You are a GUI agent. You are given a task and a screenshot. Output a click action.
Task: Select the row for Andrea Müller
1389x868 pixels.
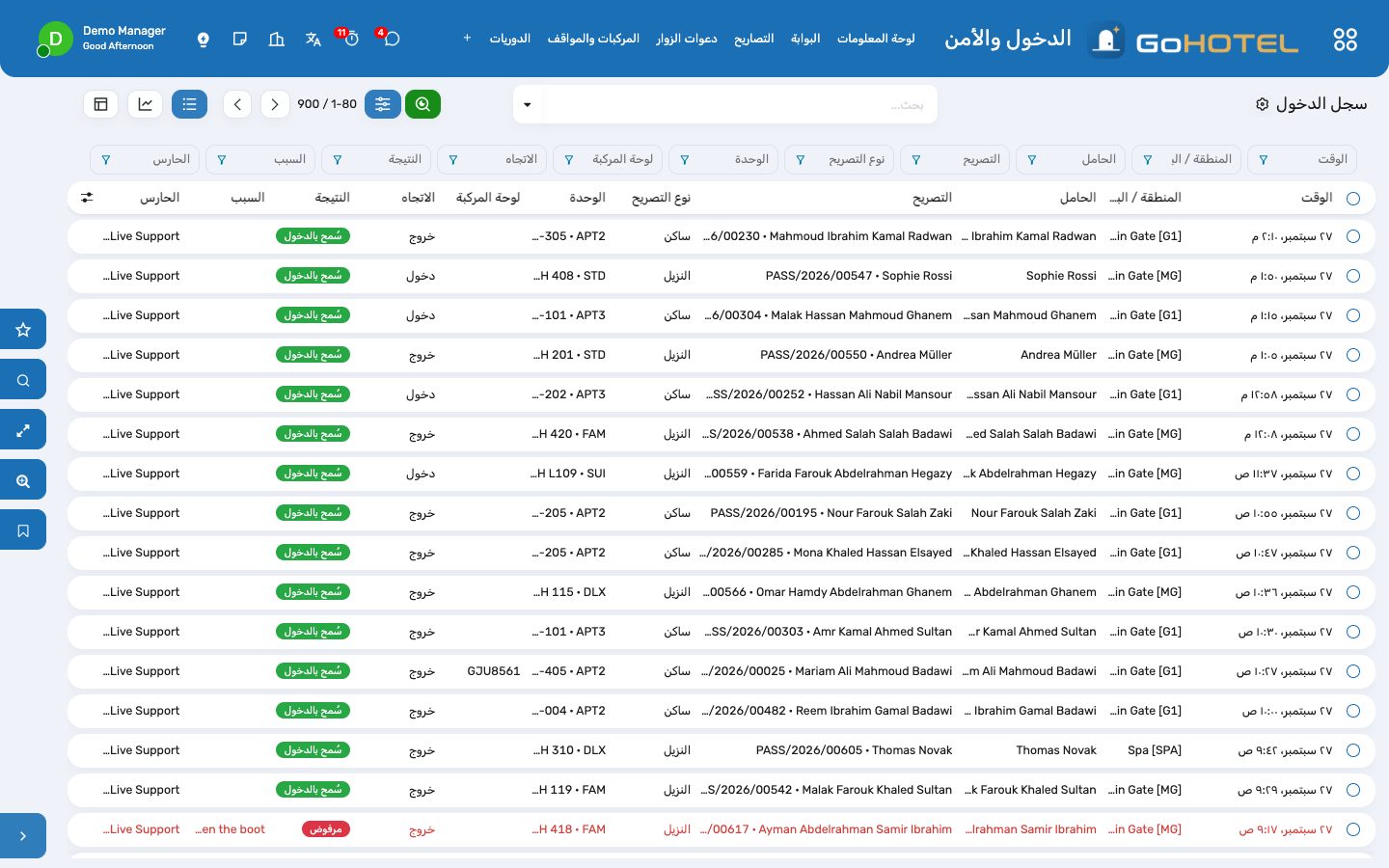(x=1353, y=355)
